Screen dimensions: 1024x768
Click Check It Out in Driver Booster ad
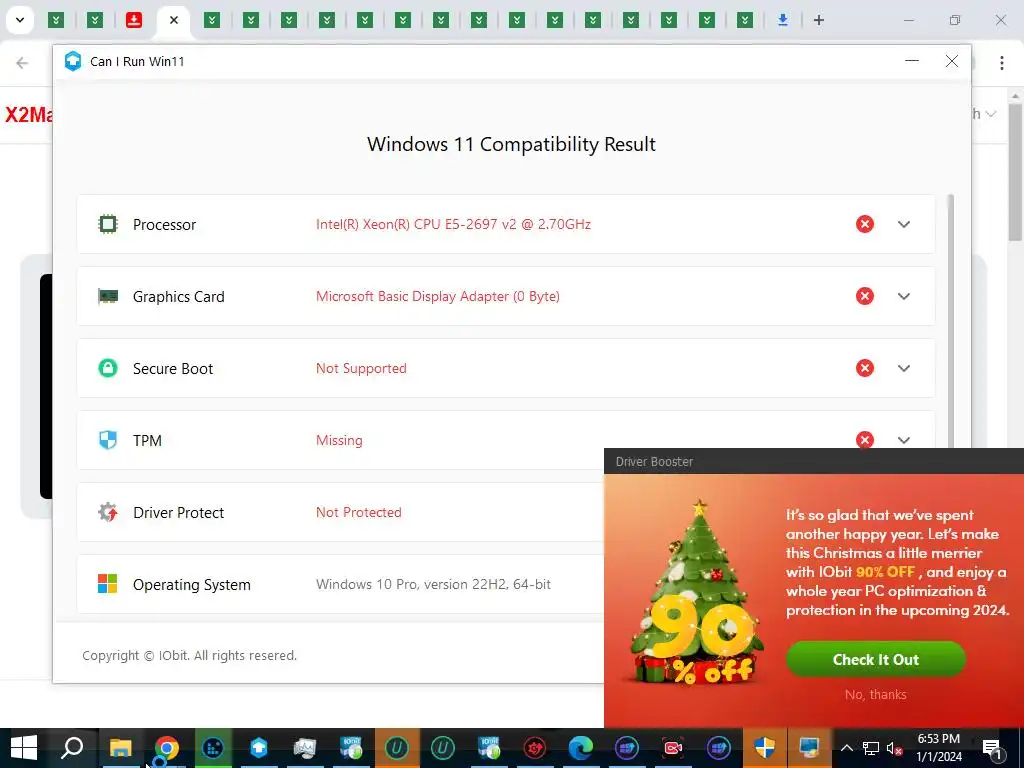coord(875,659)
